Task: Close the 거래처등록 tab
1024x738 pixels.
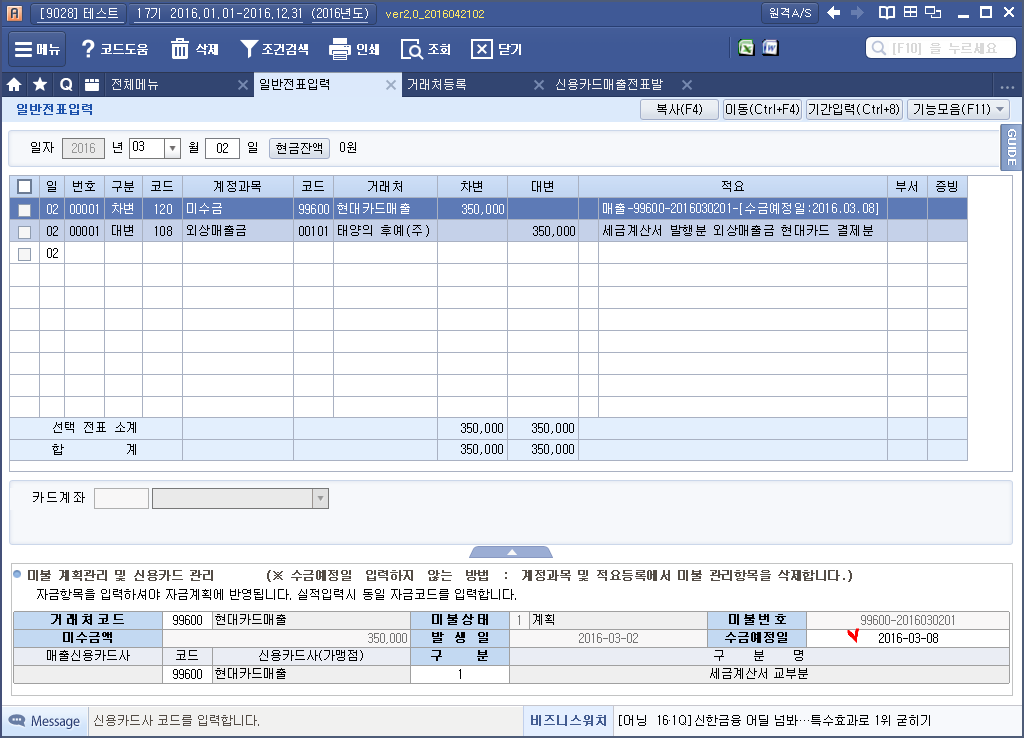Action: click(539, 85)
